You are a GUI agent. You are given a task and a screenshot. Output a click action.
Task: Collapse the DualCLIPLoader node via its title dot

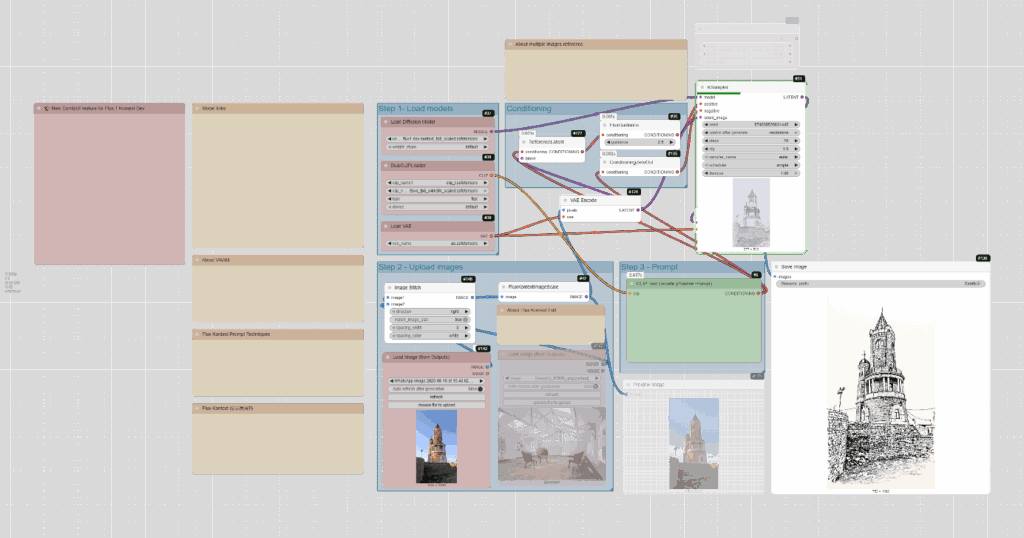(x=385, y=166)
